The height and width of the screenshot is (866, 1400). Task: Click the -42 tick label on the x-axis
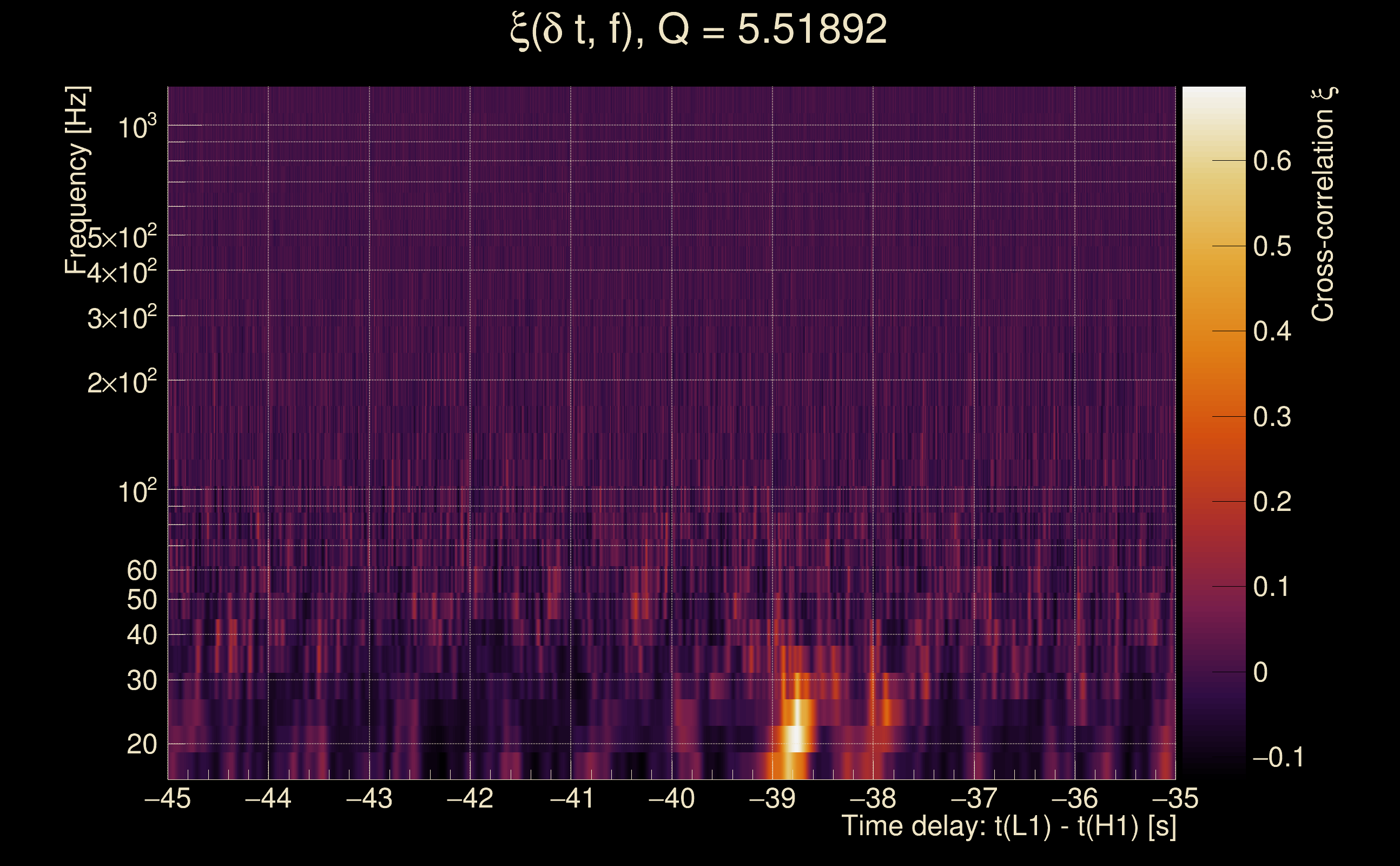pos(470,798)
